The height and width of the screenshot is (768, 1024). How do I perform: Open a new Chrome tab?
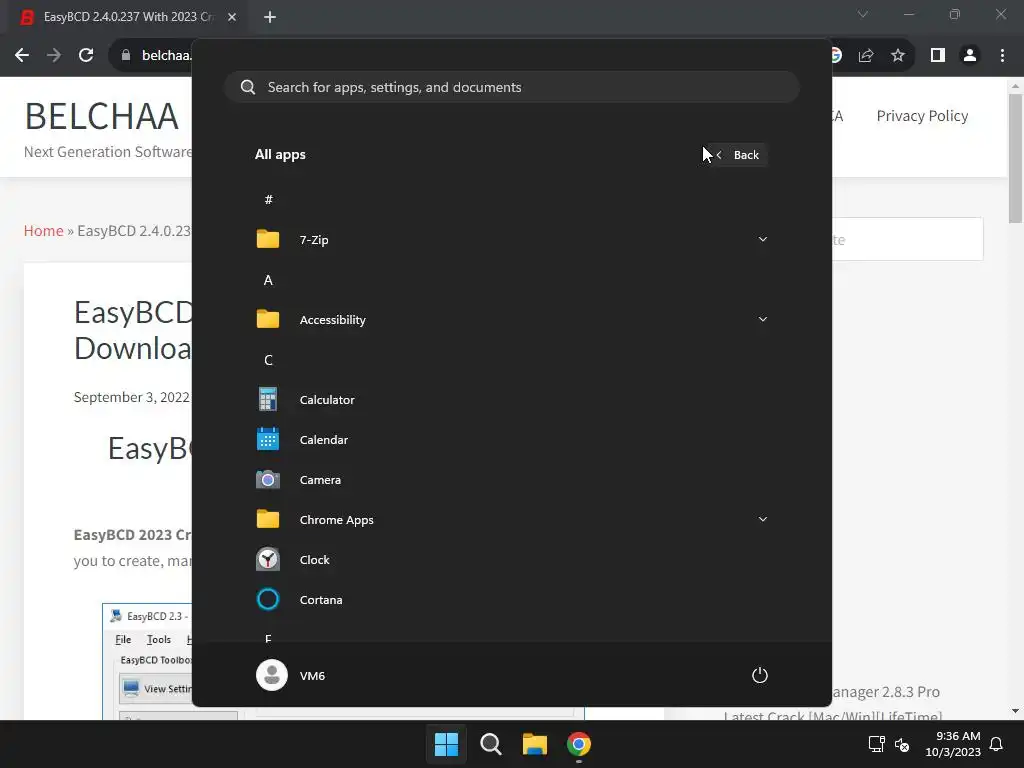[270, 17]
